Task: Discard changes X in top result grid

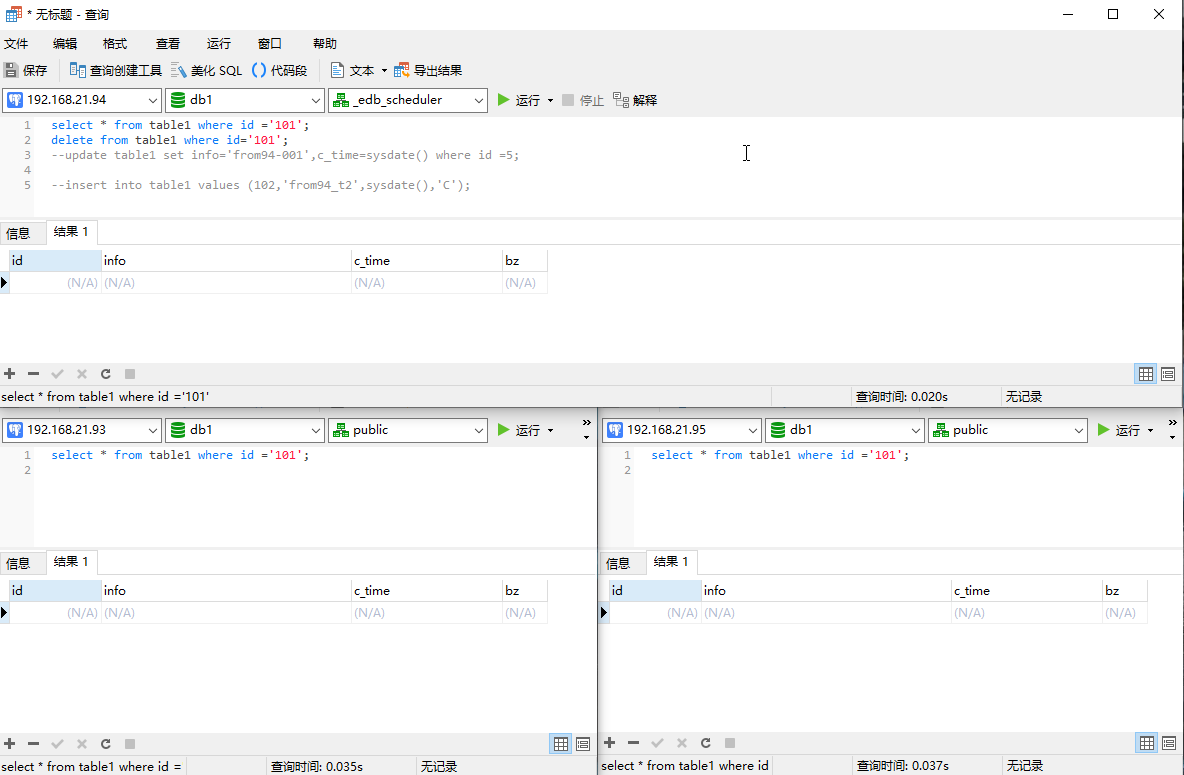Action: 82,374
